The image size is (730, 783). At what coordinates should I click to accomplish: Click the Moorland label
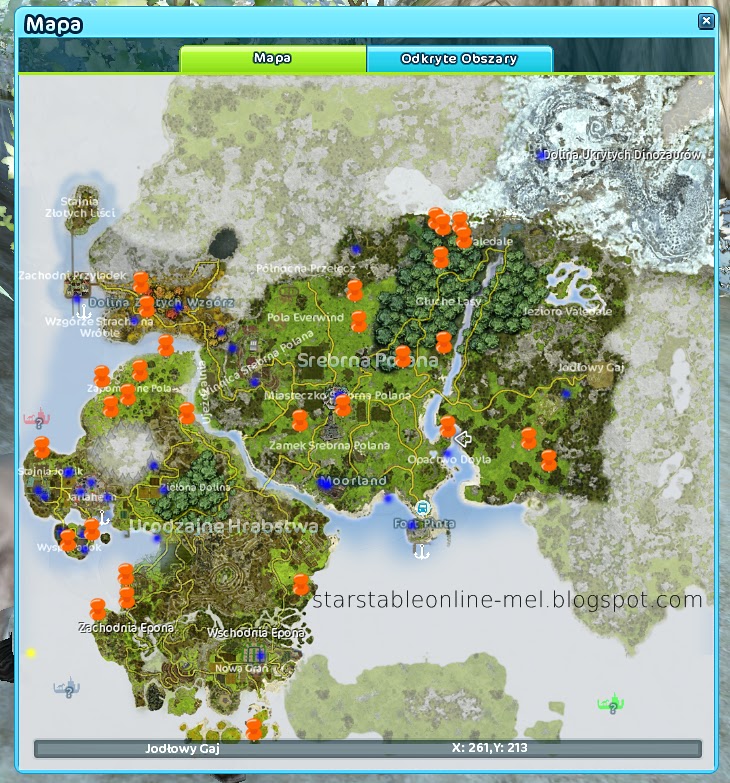pos(353,481)
